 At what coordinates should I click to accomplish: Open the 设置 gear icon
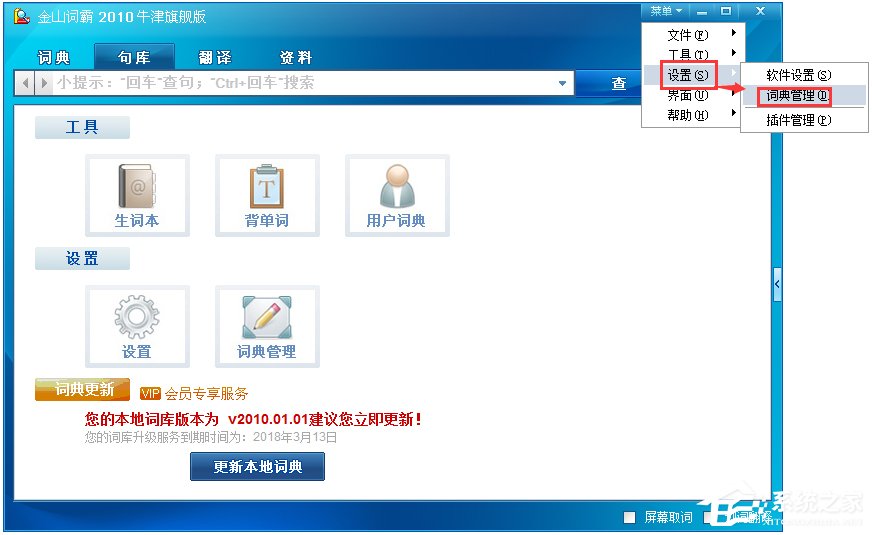pyautogui.click(x=137, y=326)
